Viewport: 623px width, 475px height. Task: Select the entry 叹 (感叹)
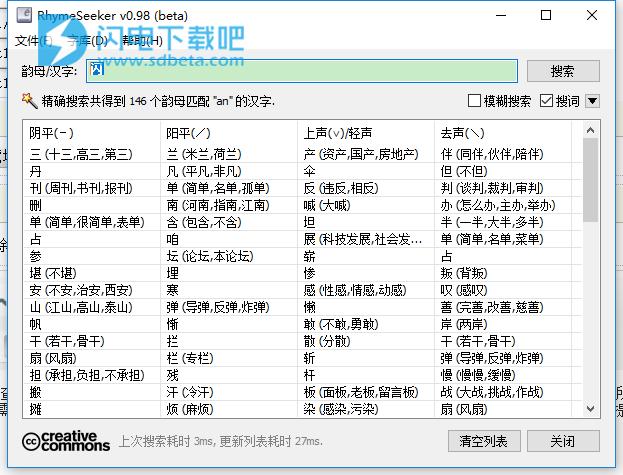[464, 291]
